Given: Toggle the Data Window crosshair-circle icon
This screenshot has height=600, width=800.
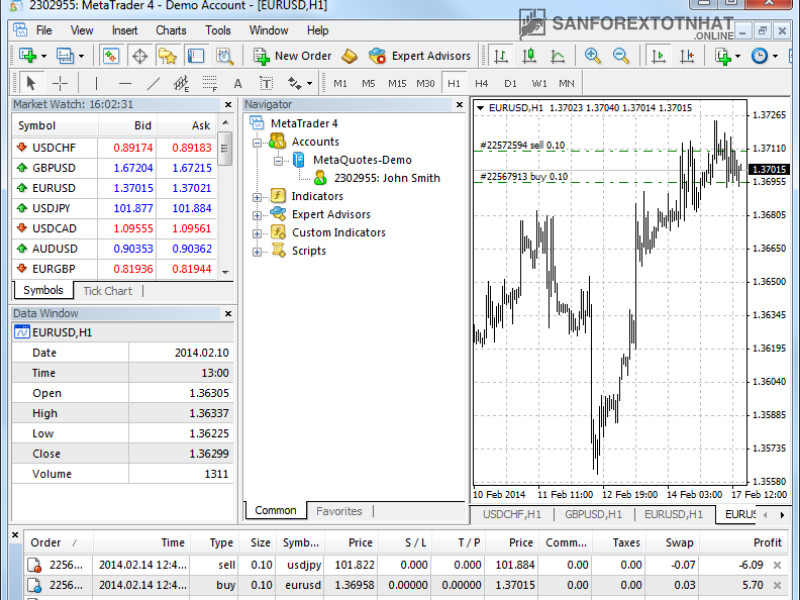Looking at the screenshot, I should coord(139,56).
